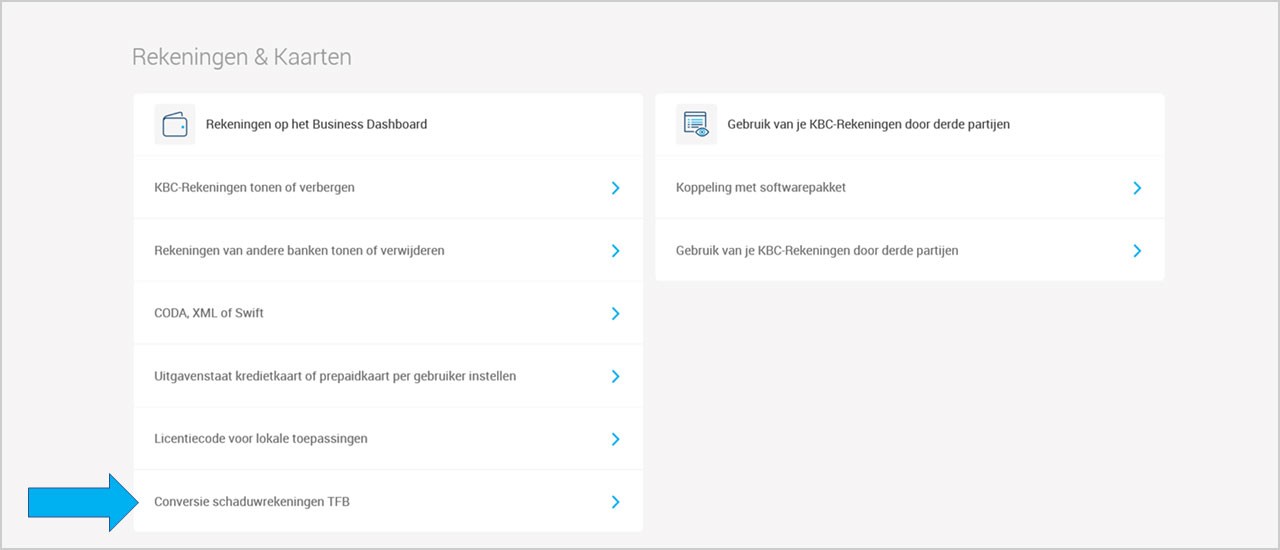Click the document-eye icon for third-party usage

696,125
